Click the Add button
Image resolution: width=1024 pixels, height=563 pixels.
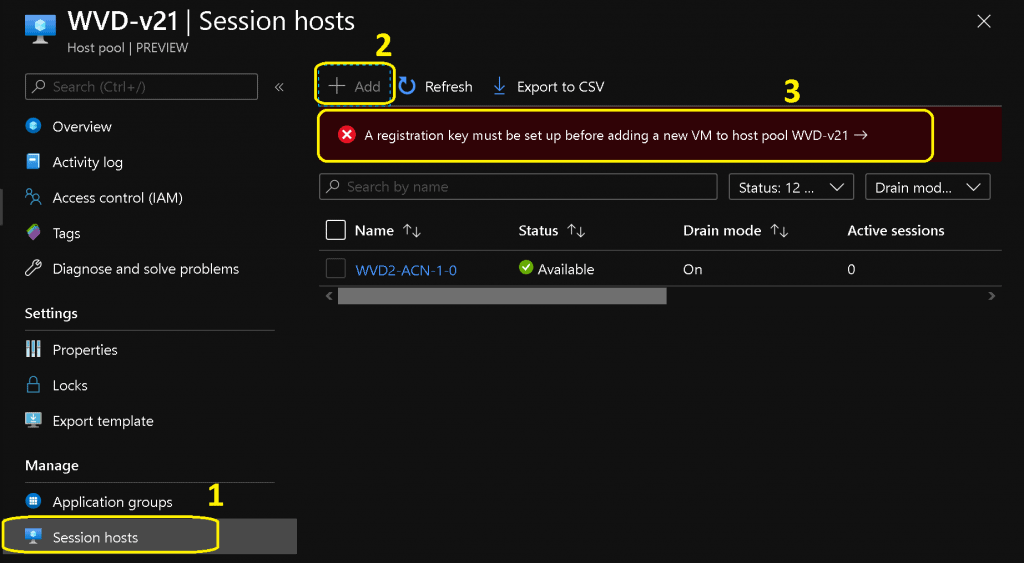(355, 86)
